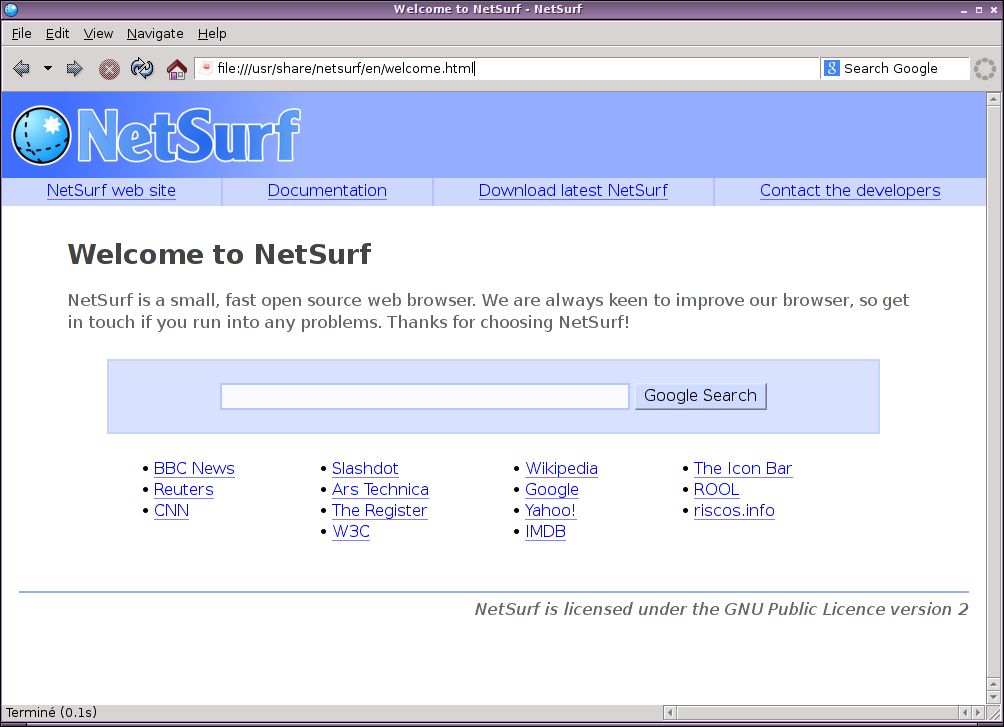
Task: Visit the Slashdot link
Action: (365, 468)
